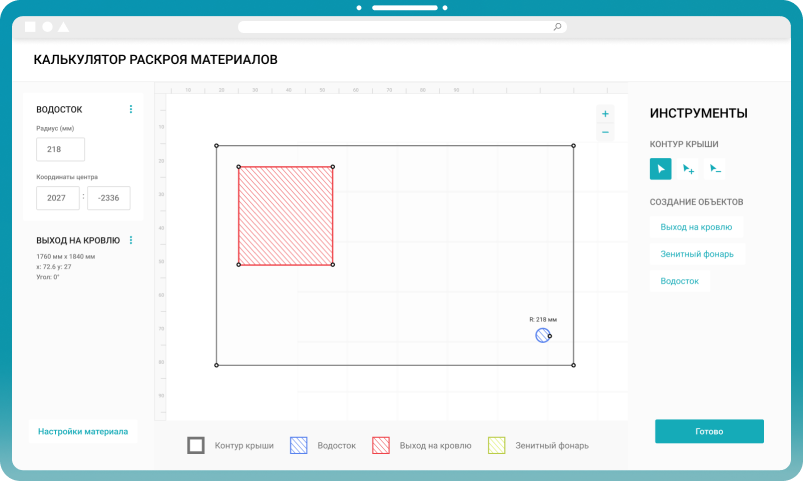This screenshot has height=481, width=803.
Task: Open Настройки материала link
Action: coord(83,432)
